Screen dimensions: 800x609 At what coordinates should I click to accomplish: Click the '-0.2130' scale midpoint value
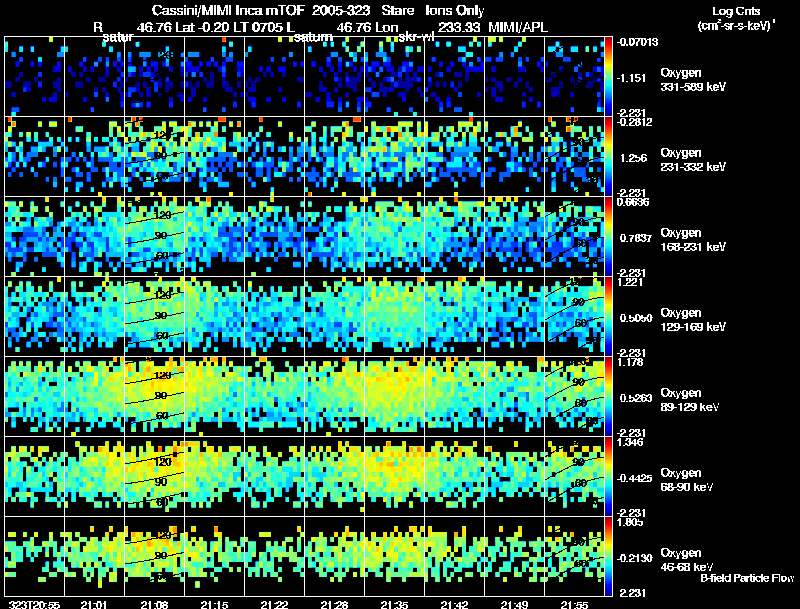(634, 558)
